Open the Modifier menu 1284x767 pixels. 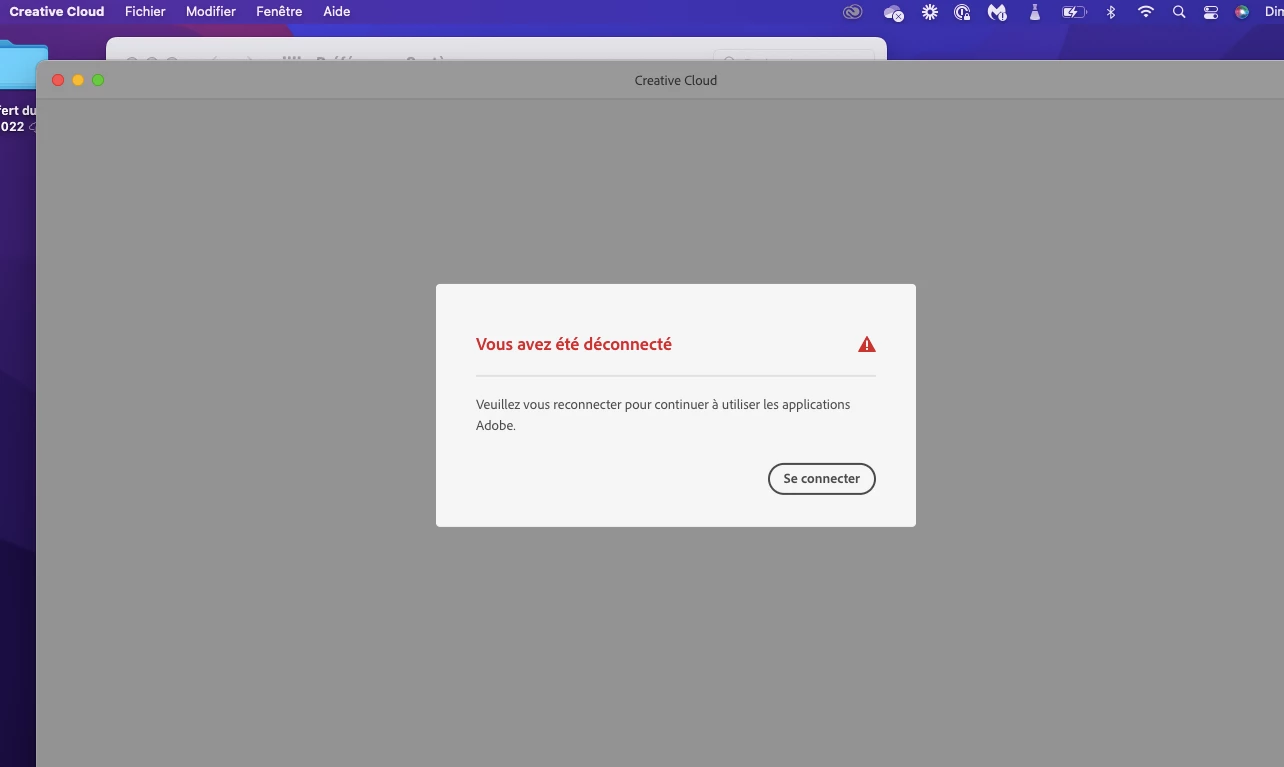(x=211, y=12)
